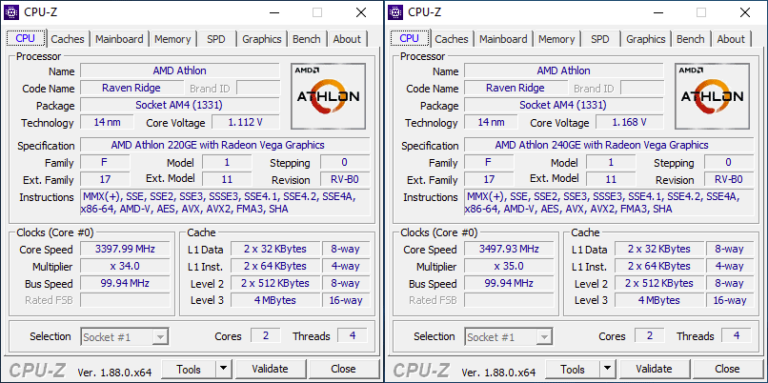The image size is (768, 383).
Task: Click Name field AMD Athlon in right window
Action: pyautogui.click(x=563, y=71)
